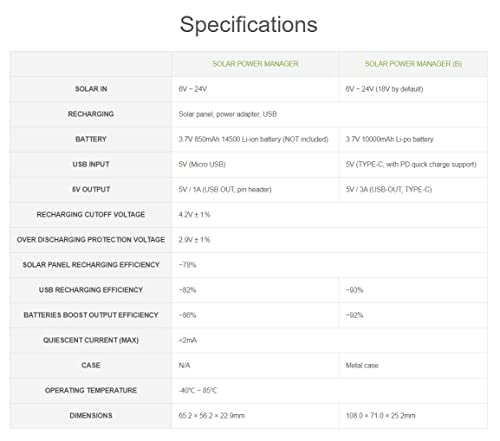Click OVER DISCHARGING PROTECTION VOLTAGE label
500x441 pixels.
click(91, 240)
